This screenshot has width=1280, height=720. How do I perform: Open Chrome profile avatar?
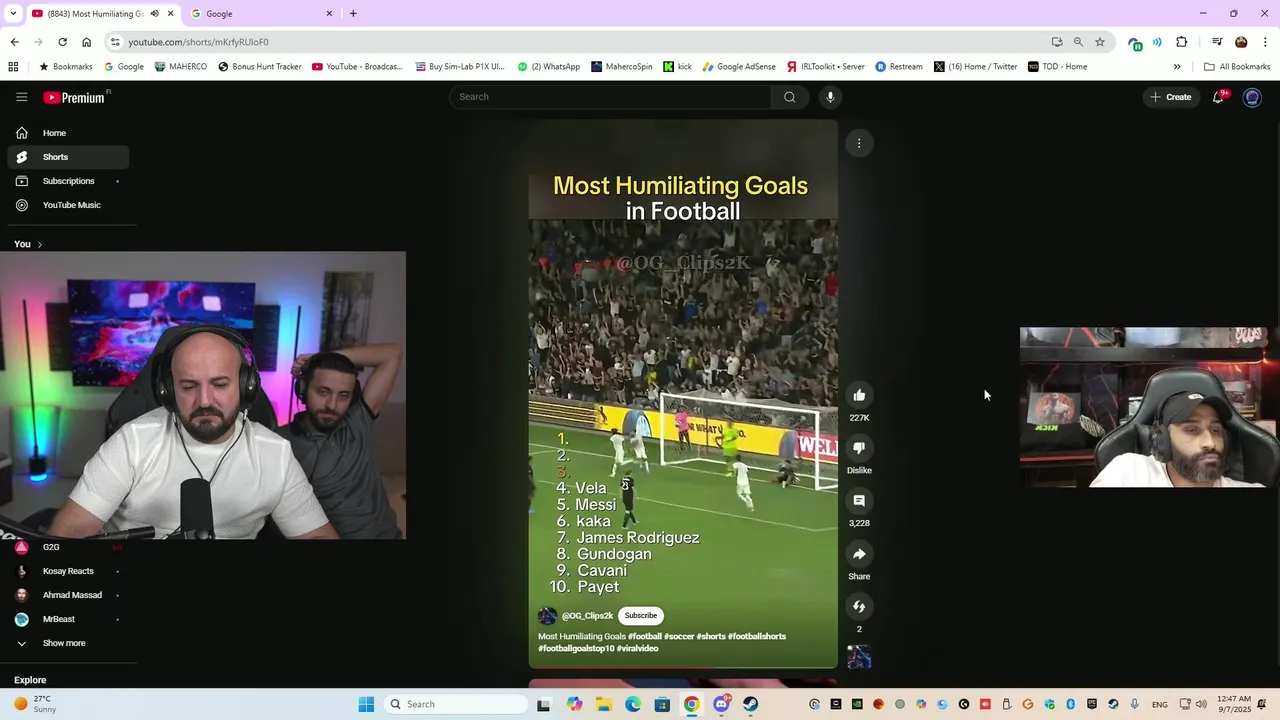[1241, 42]
